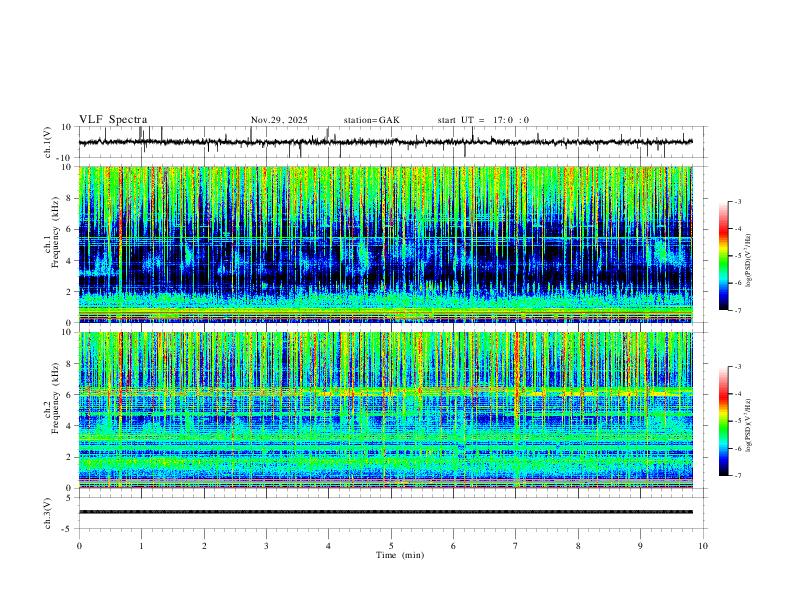
Task: Click the "VLF Spectra" title text
Action: [x=113, y=120]
